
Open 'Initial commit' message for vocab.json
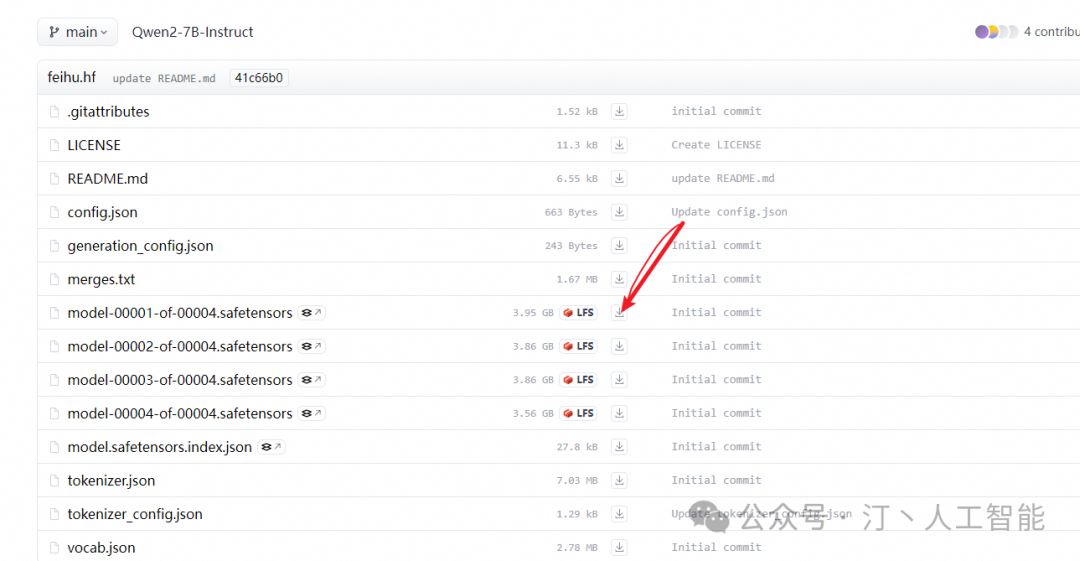click(716, 547)
